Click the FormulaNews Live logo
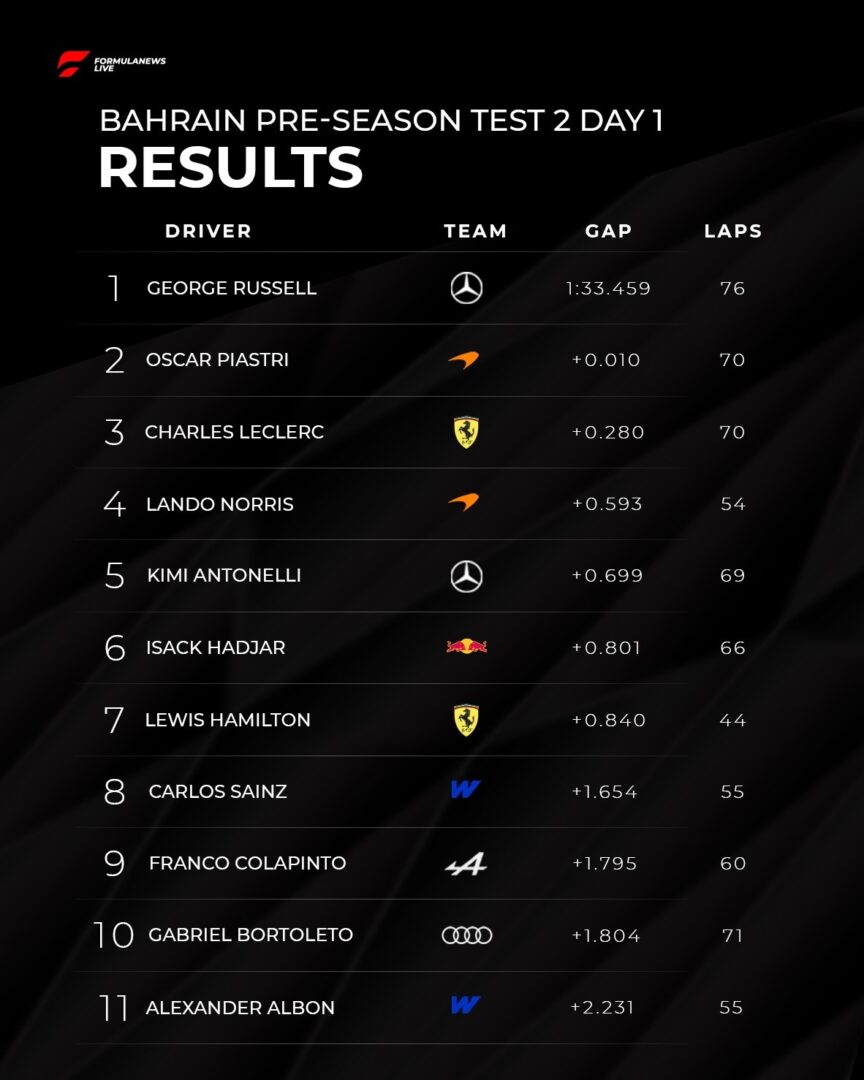Image resolution: width=864 pixels, height=1080 pixels. tap(111, 64)
